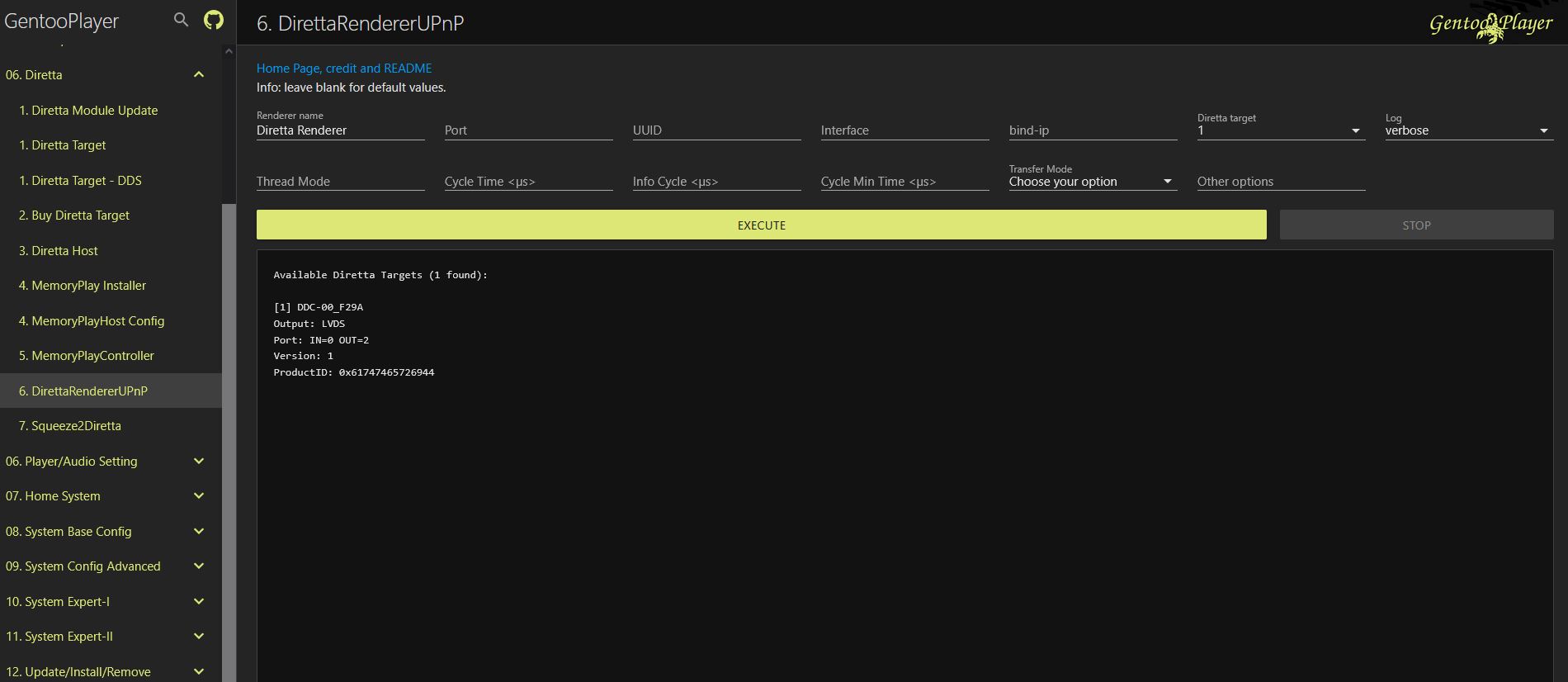Click the Port: IN=0 OUT=2 line
The width and height of the screenshot is (1568, 682).
click(321, 340)
